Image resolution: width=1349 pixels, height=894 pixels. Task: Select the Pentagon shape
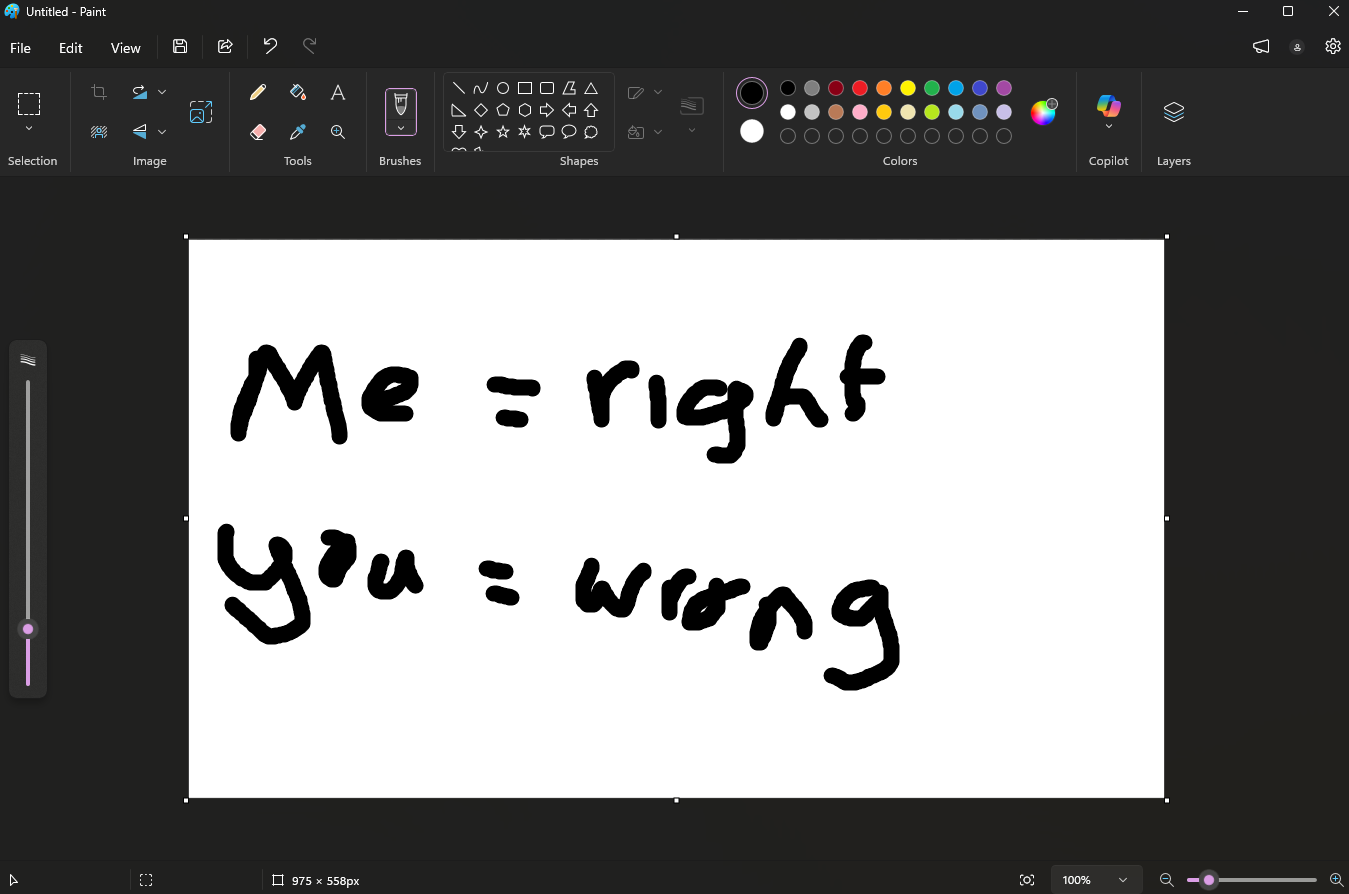click(503, 110)
